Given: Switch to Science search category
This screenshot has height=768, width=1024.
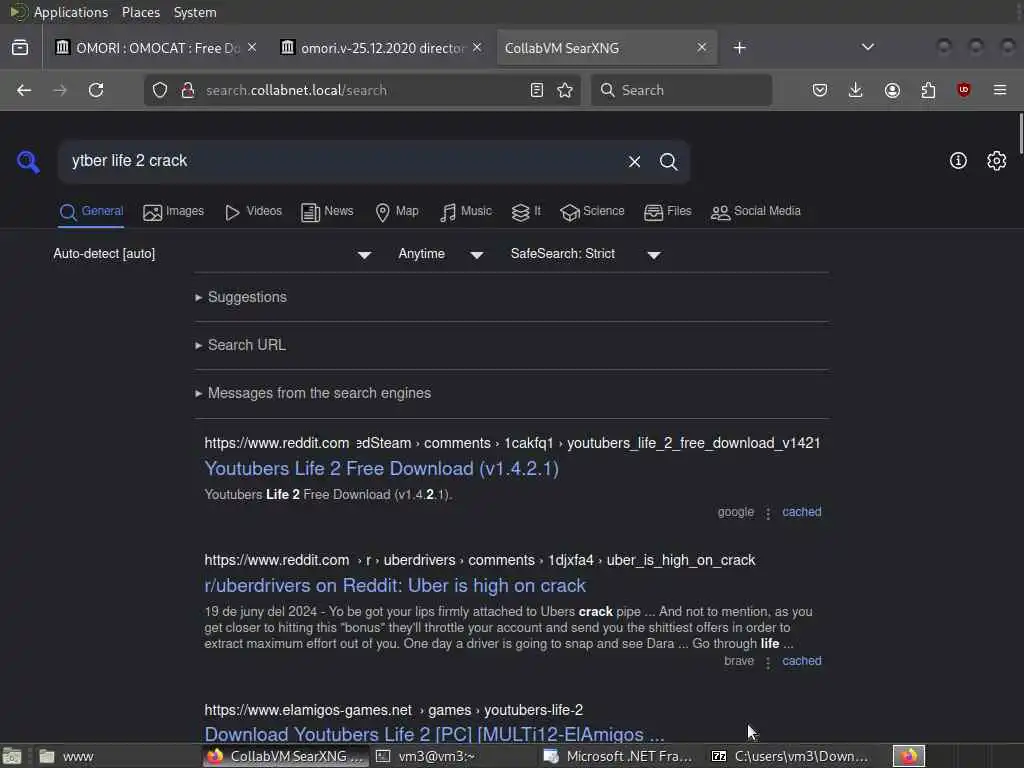Looking at the screenshot, I should click(592, 212).
